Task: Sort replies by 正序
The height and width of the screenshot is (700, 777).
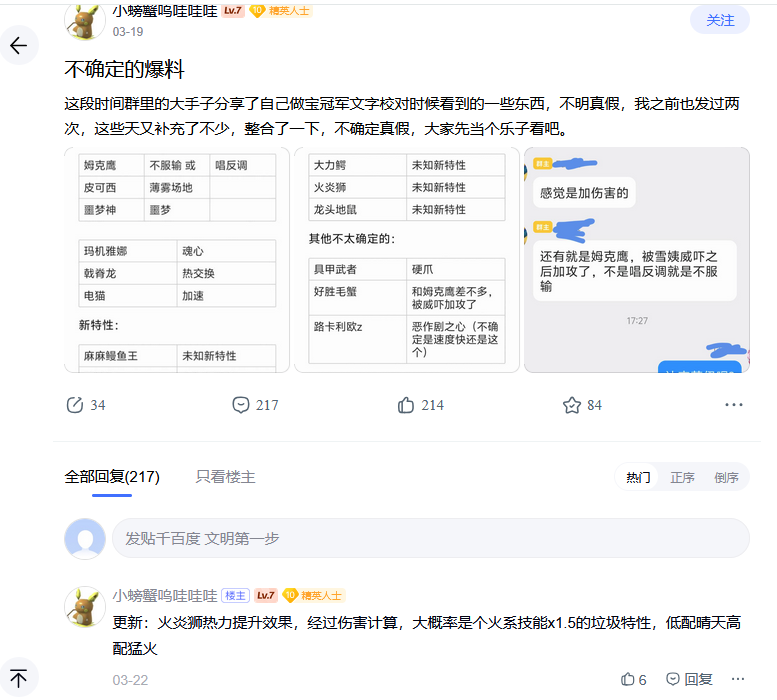Action: click(682, 477)
